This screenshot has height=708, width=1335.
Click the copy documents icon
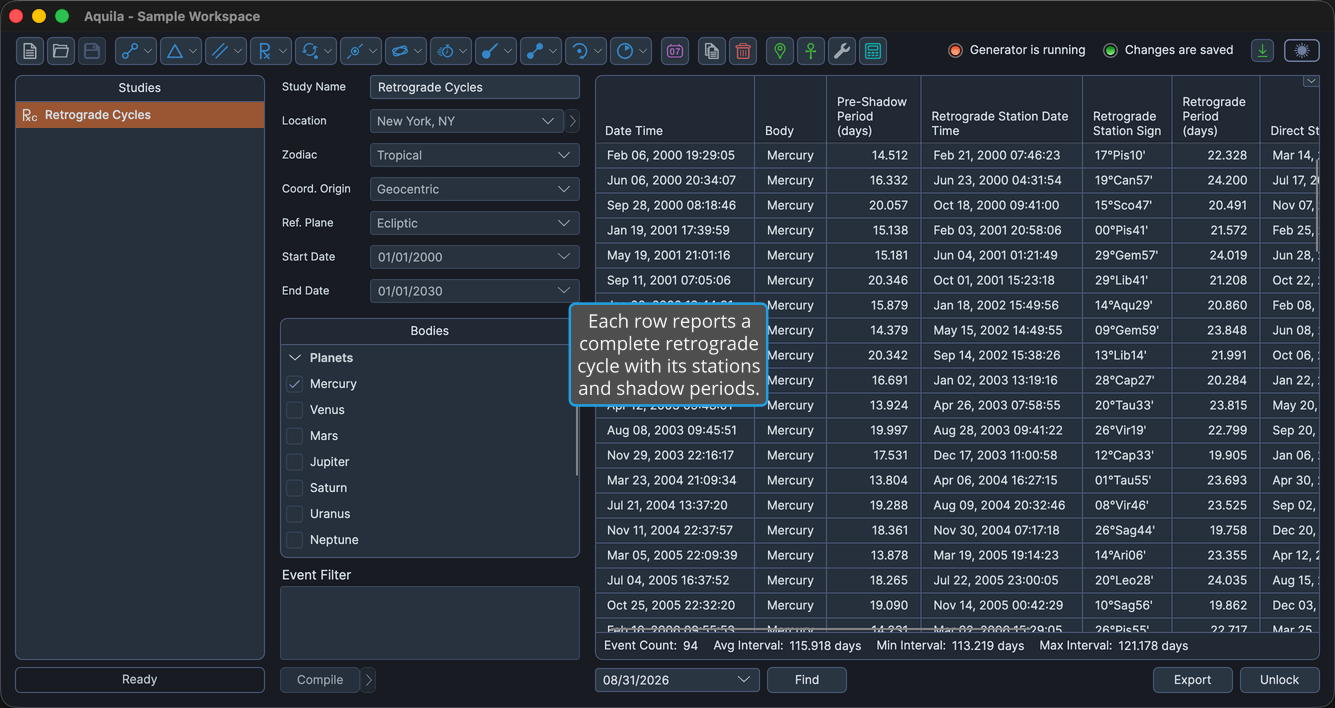(x=712, y=51)
